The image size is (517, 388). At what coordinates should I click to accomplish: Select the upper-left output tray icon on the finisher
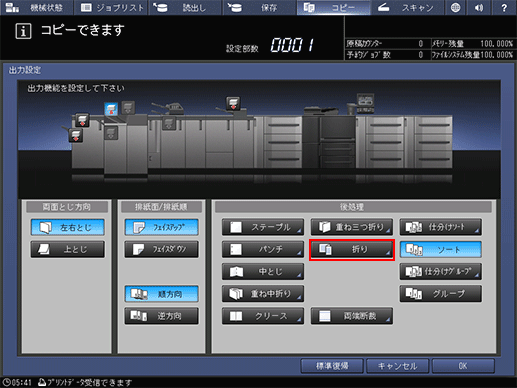click(82, 120)
